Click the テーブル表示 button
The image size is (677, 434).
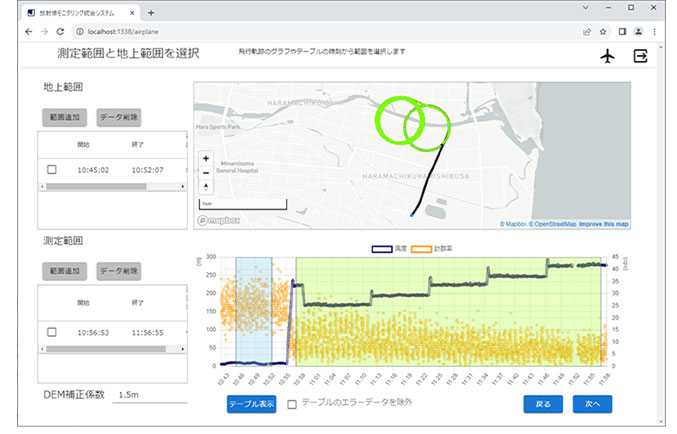252,404
